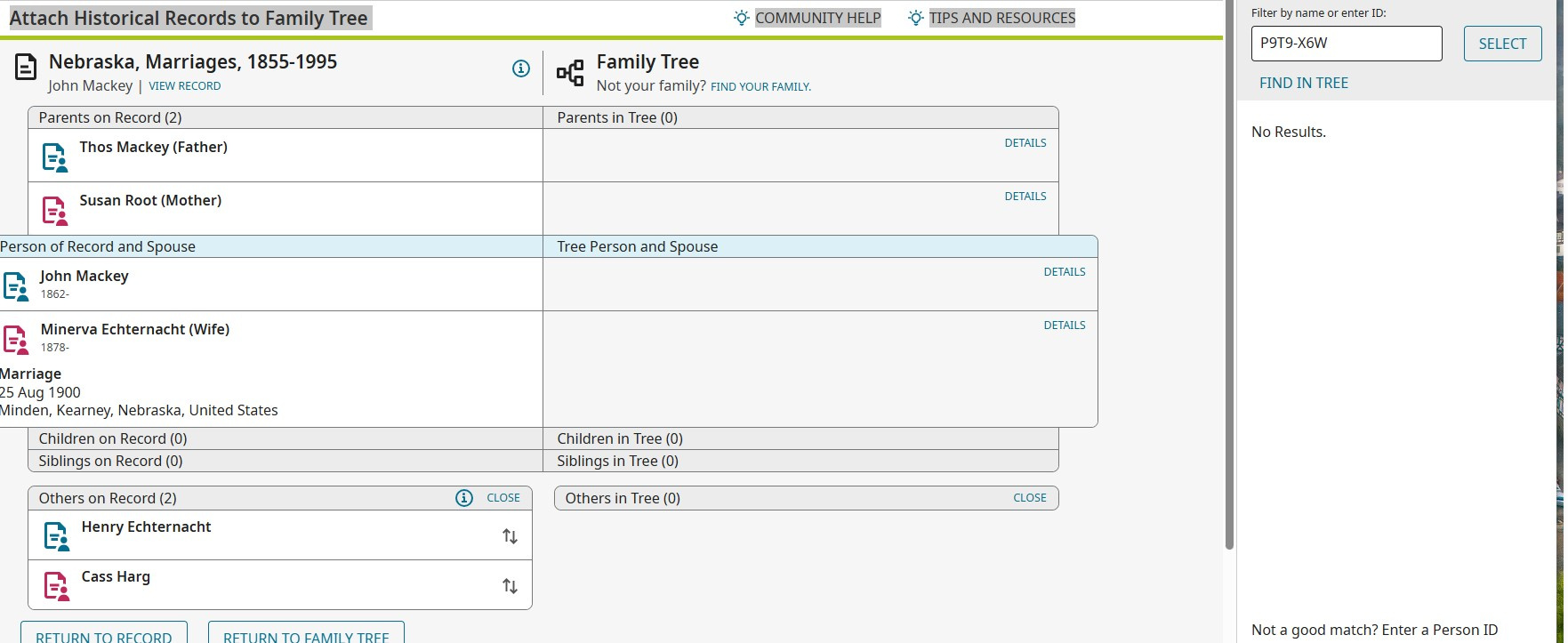Click Thos Mackey's male record icon
This screenshot has height=643, width=1568.
click(55, 157)
